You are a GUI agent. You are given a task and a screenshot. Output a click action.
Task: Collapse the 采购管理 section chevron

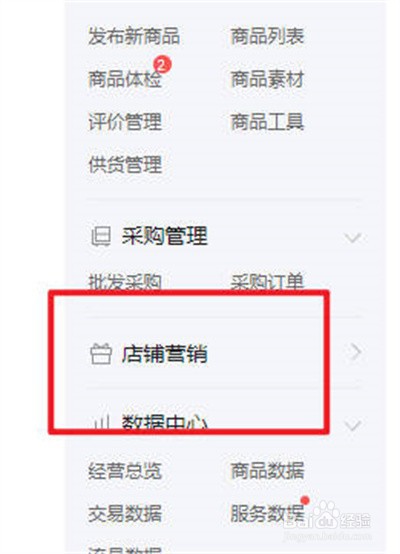tap(353, 238)
